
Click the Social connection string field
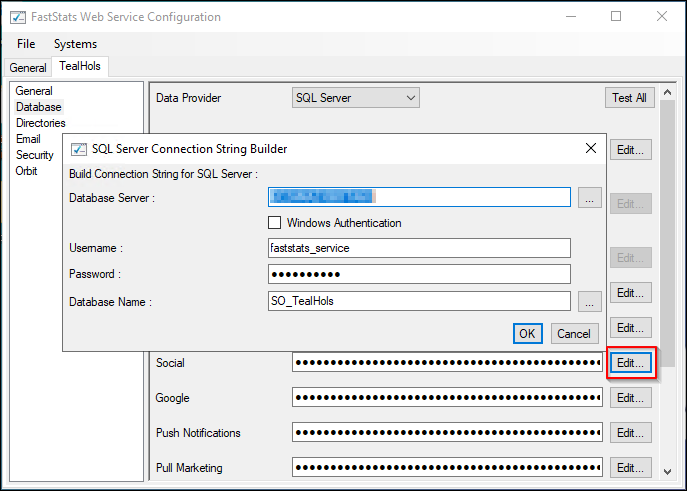447,363
